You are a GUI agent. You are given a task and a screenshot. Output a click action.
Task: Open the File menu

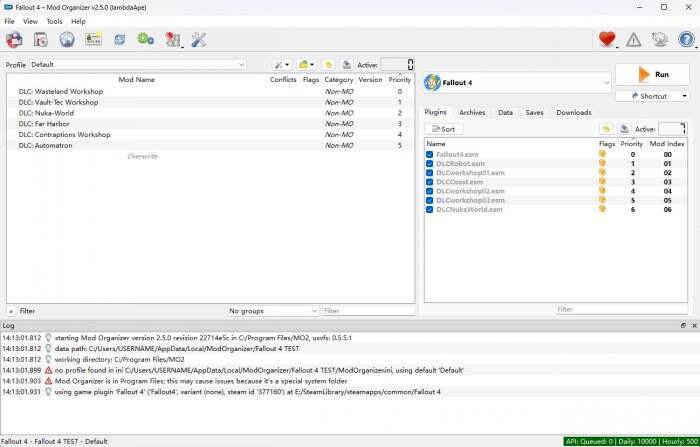9,21
